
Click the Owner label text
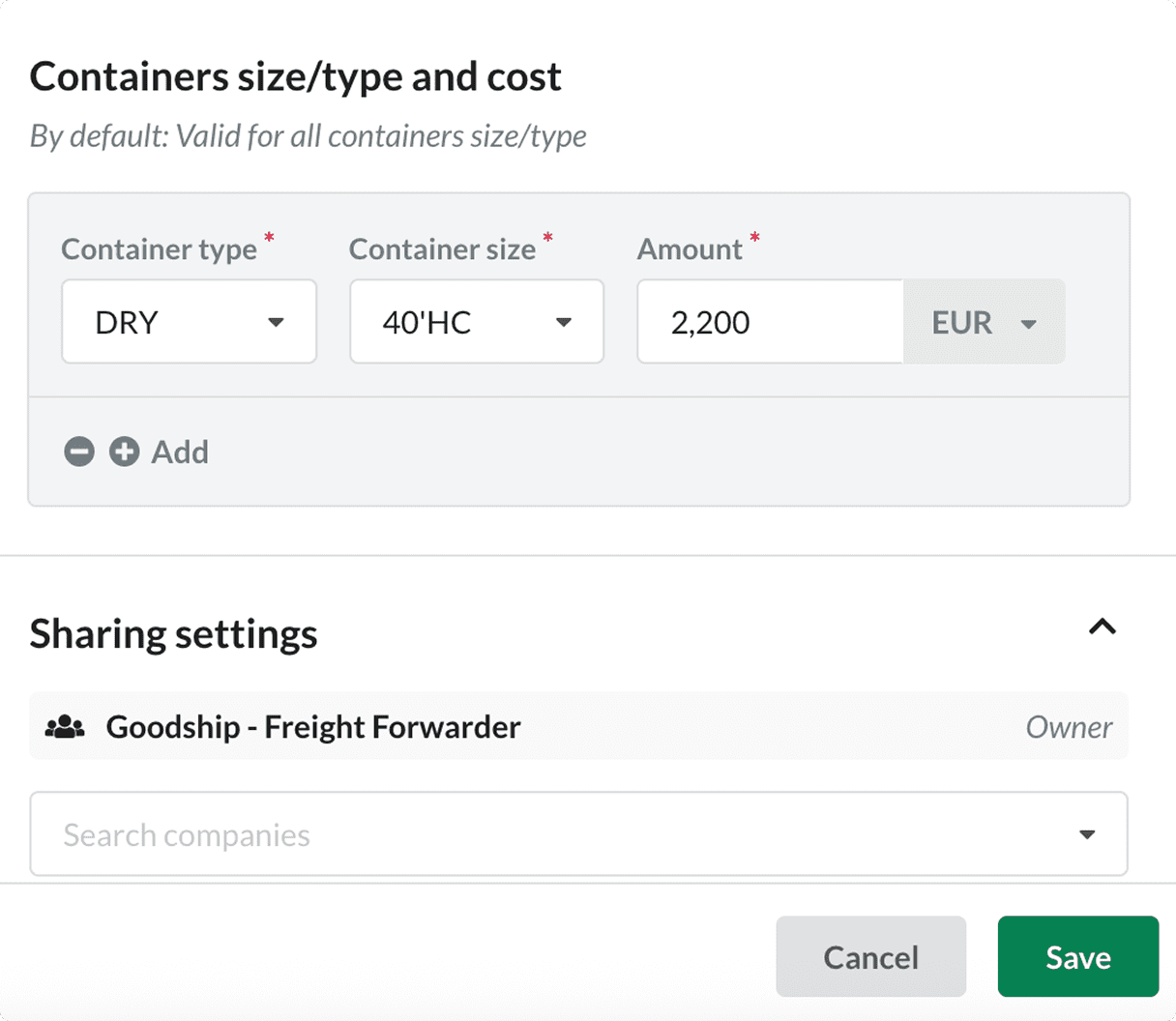pos(1069,726)
